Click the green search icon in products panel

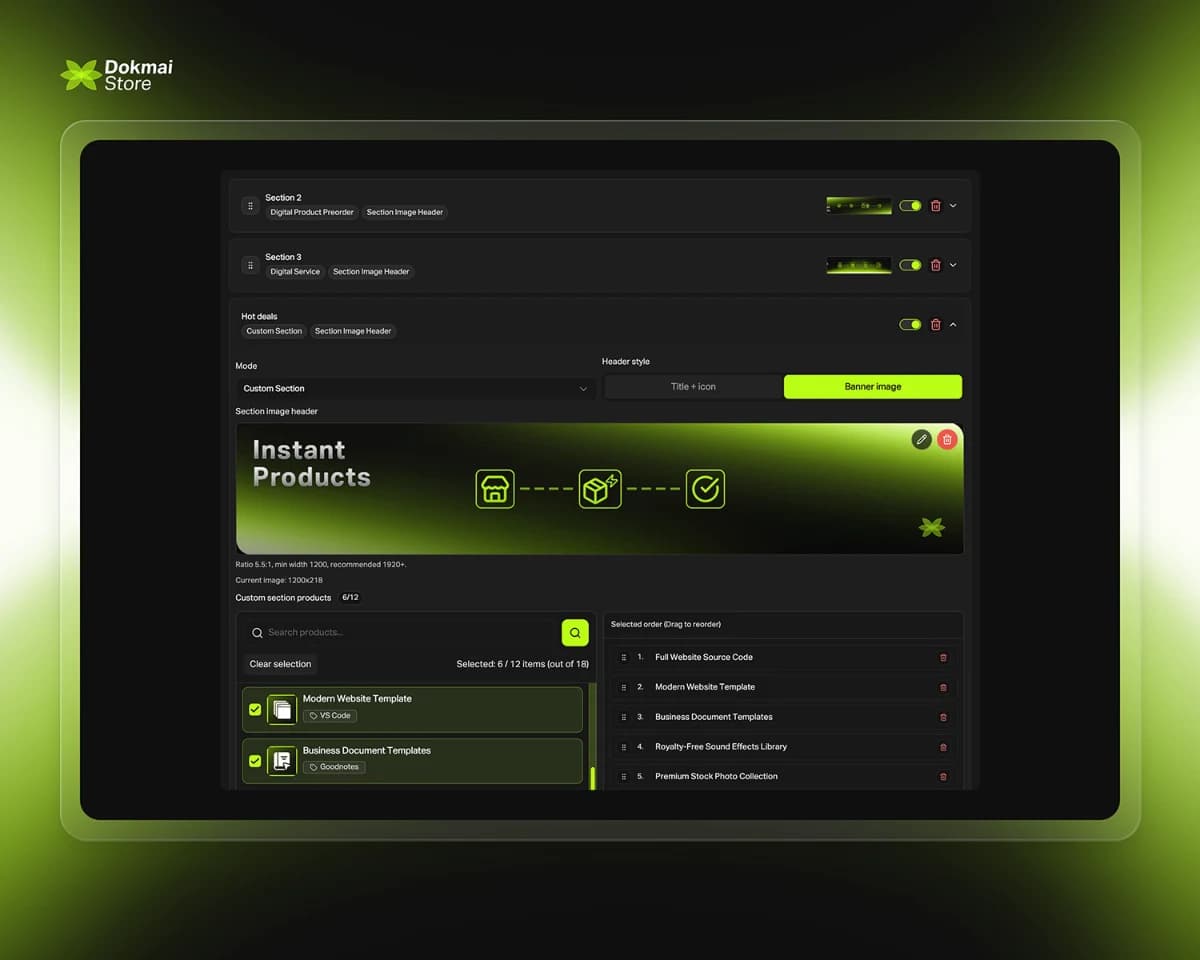[574, 633]
